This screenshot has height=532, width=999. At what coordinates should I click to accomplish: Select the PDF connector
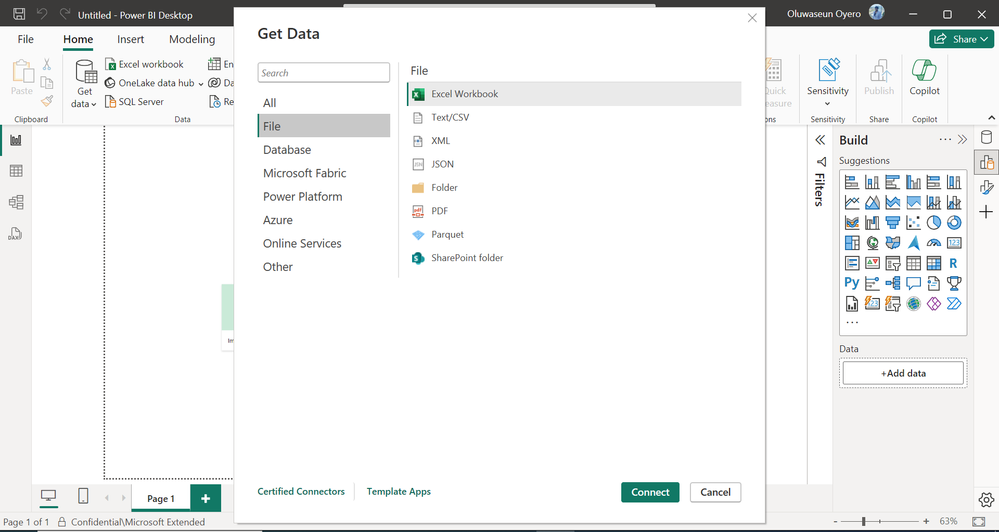pos(574,211)
